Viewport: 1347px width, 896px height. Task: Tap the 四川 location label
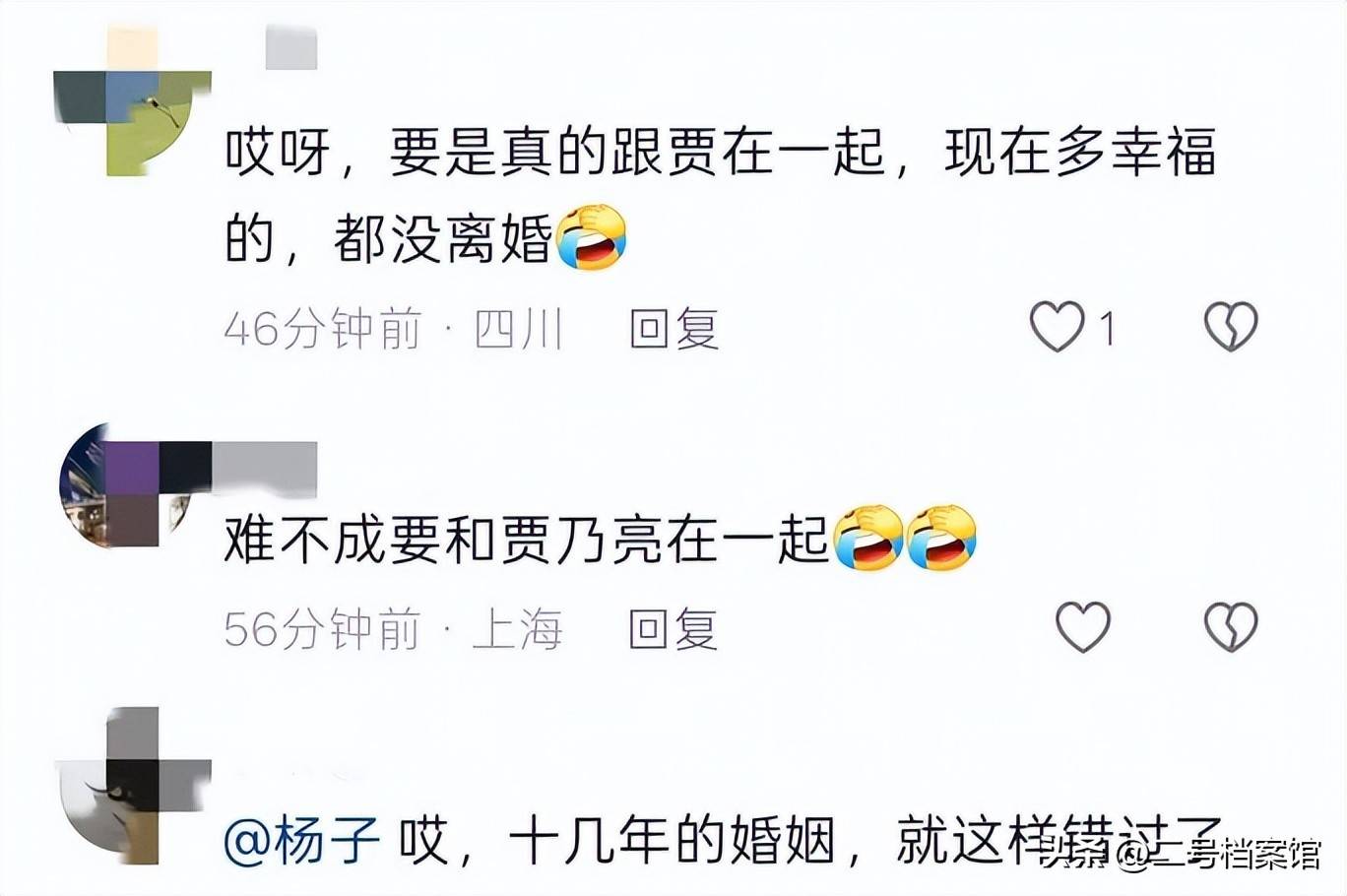pos(519,328)
